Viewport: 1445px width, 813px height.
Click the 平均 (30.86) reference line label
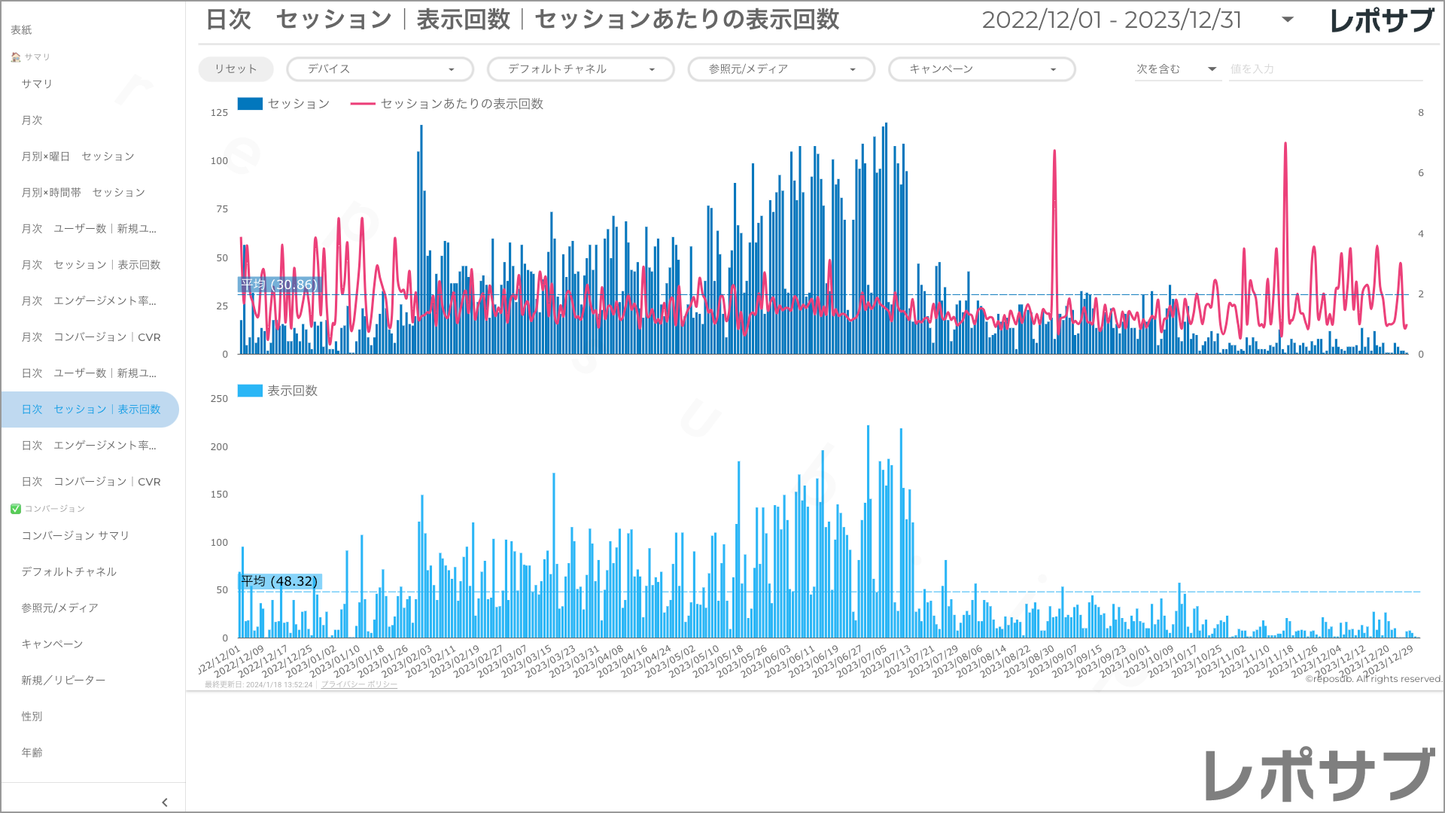[x=279, y=285]
